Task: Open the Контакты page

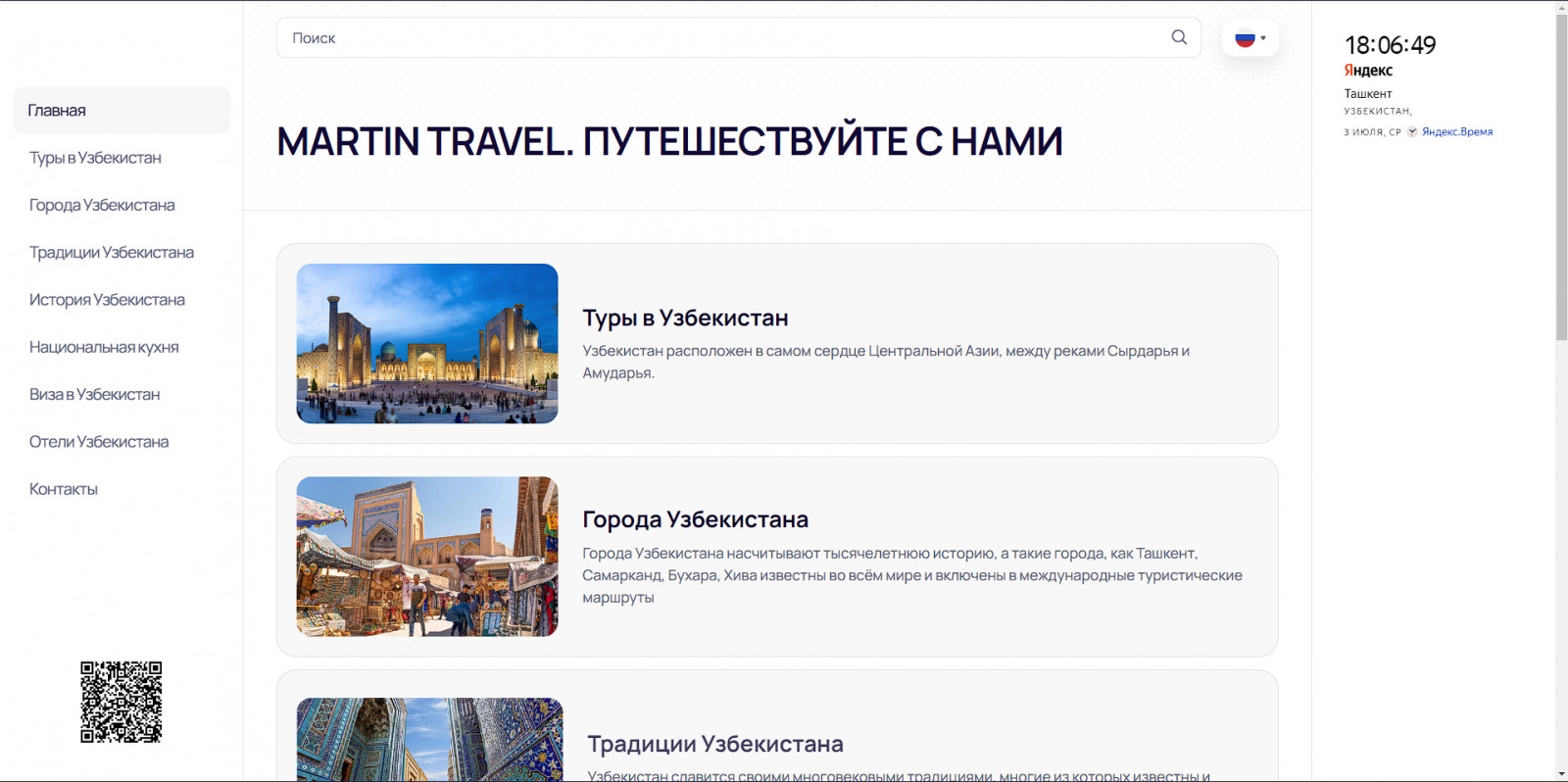Action: 64,489
